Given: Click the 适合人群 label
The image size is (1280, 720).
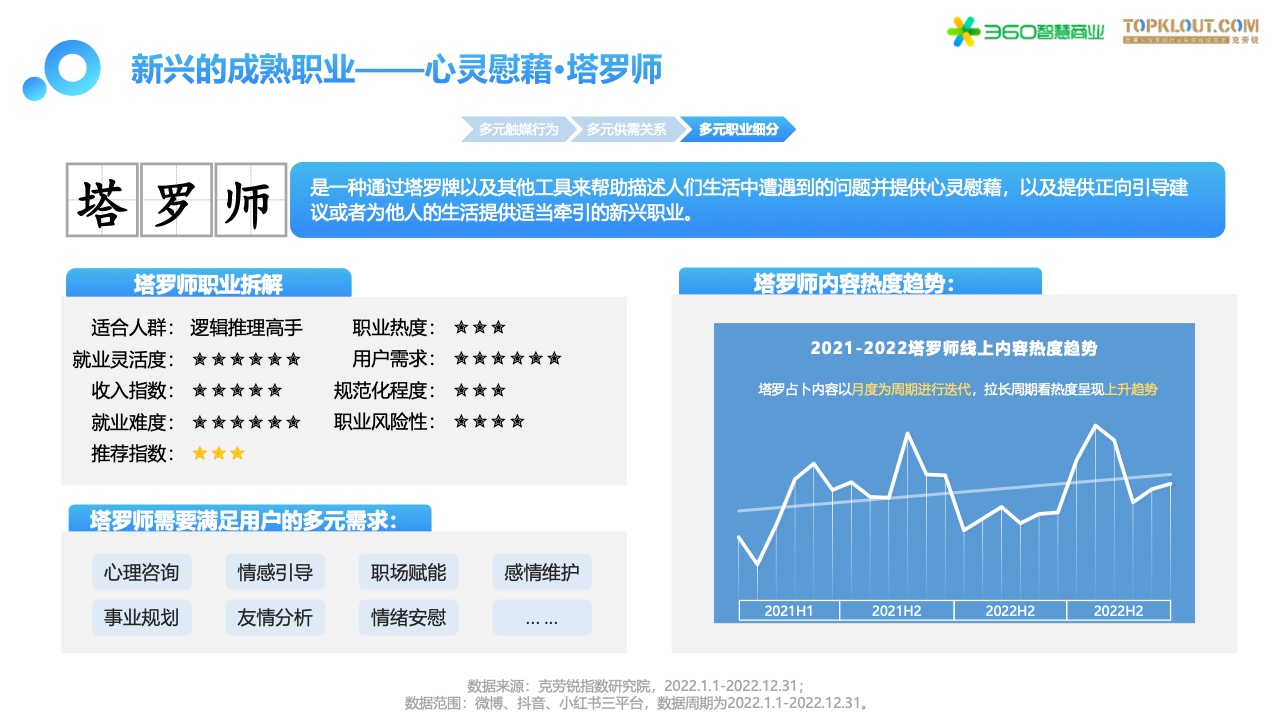Looking at the screenshot, I should [132, 328].
